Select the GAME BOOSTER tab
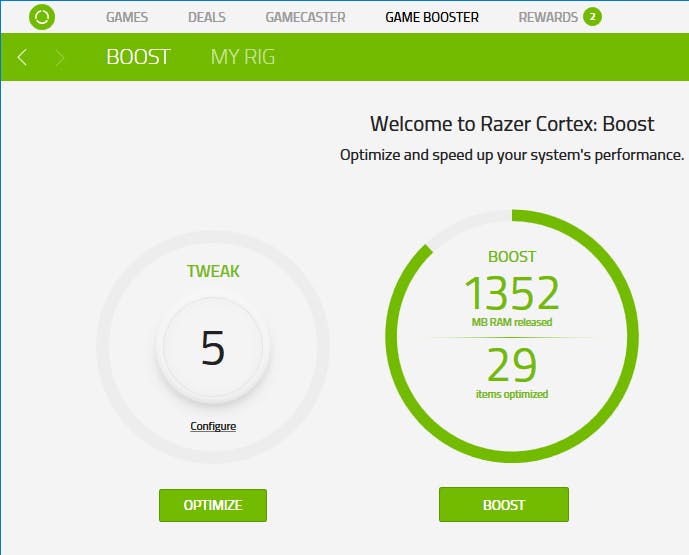 (432, 17)
